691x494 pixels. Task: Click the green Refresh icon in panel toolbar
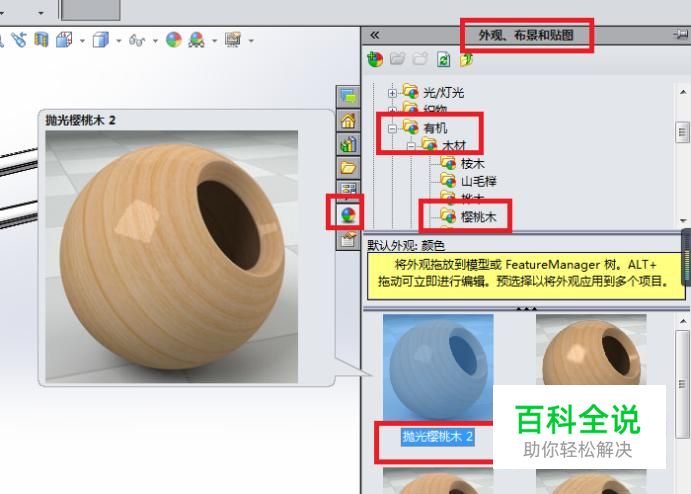click(x=444, y=59)
